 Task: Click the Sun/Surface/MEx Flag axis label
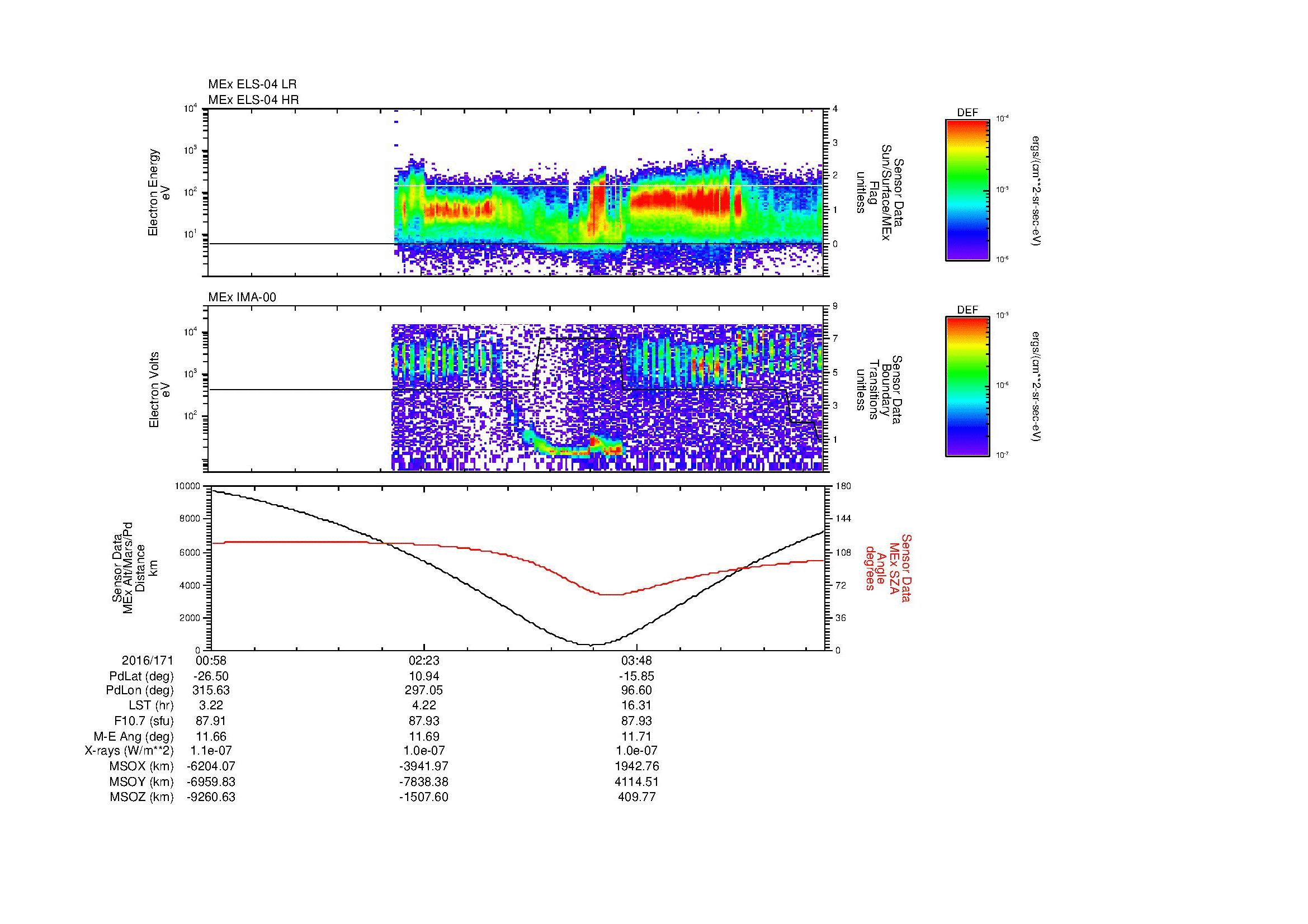click(x=879, y=192)
